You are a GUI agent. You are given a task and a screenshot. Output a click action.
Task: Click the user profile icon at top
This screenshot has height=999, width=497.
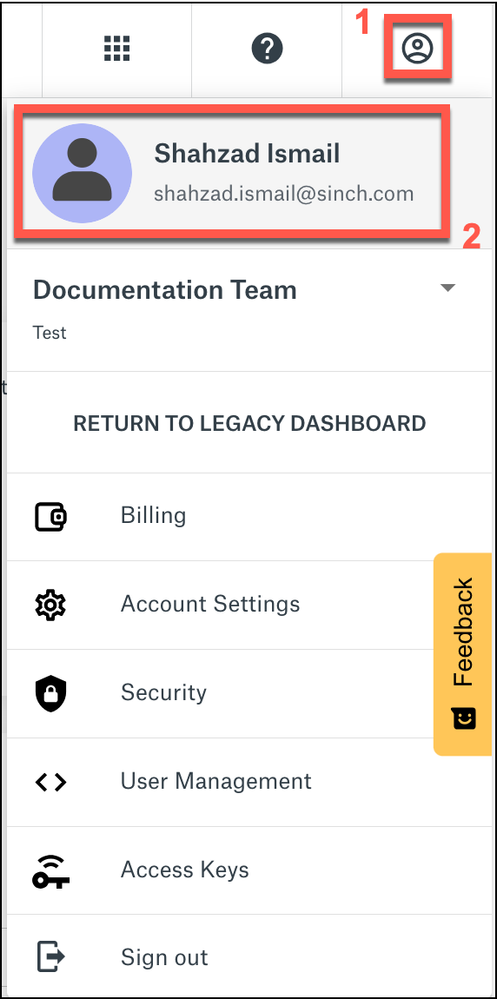tap(417, 48)
